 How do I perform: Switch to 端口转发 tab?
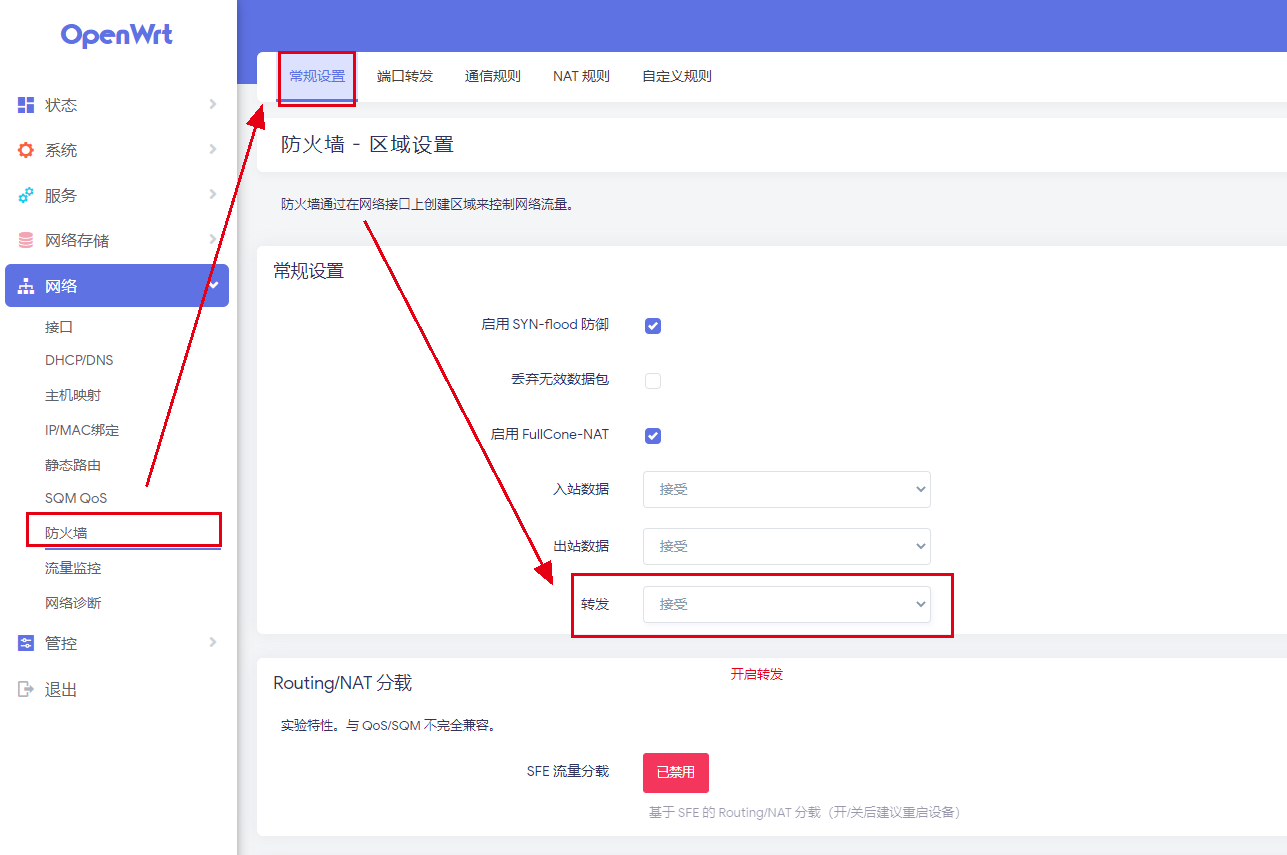point(405,76)
